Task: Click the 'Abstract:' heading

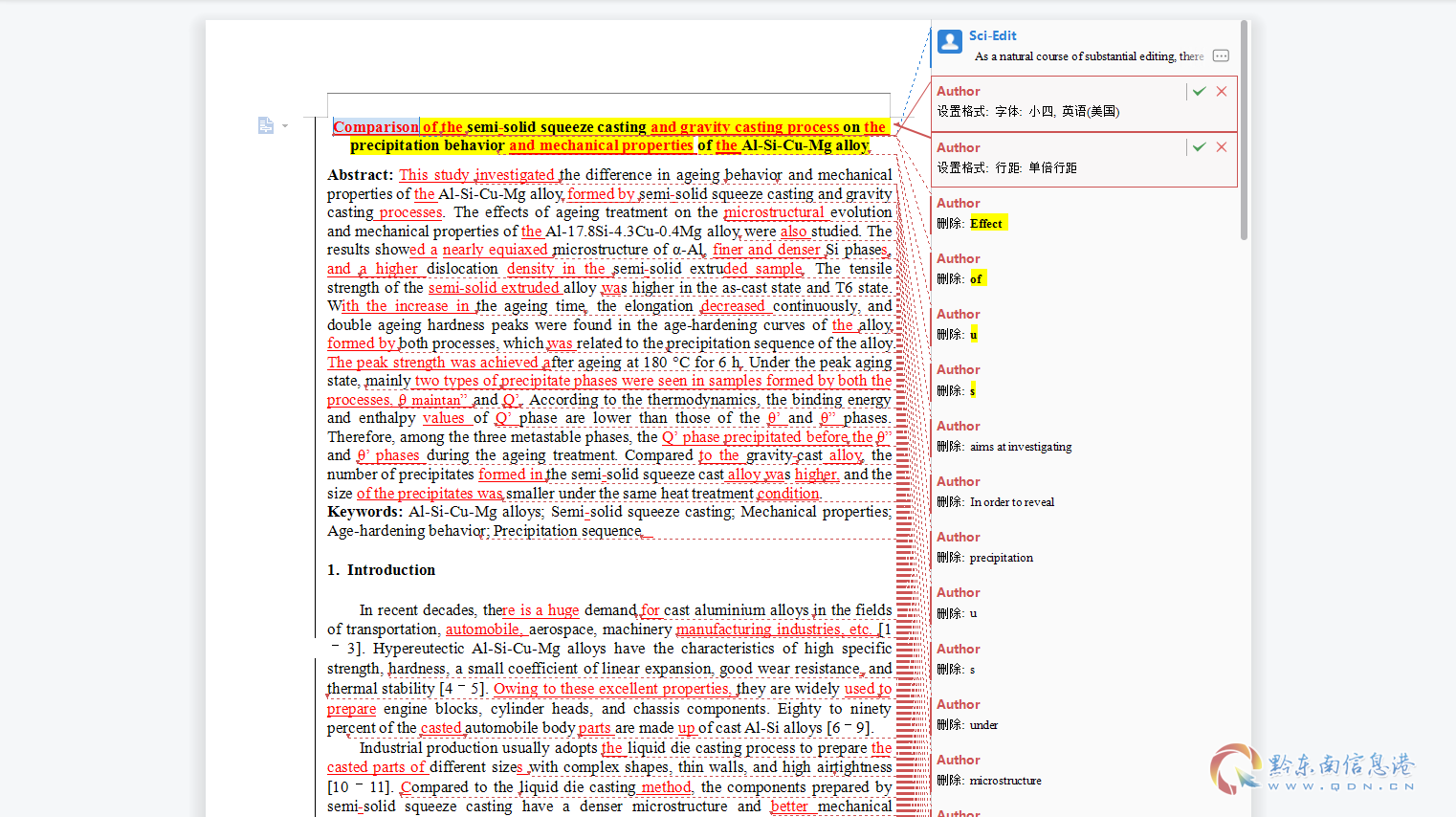Action: tap(360, 175)
